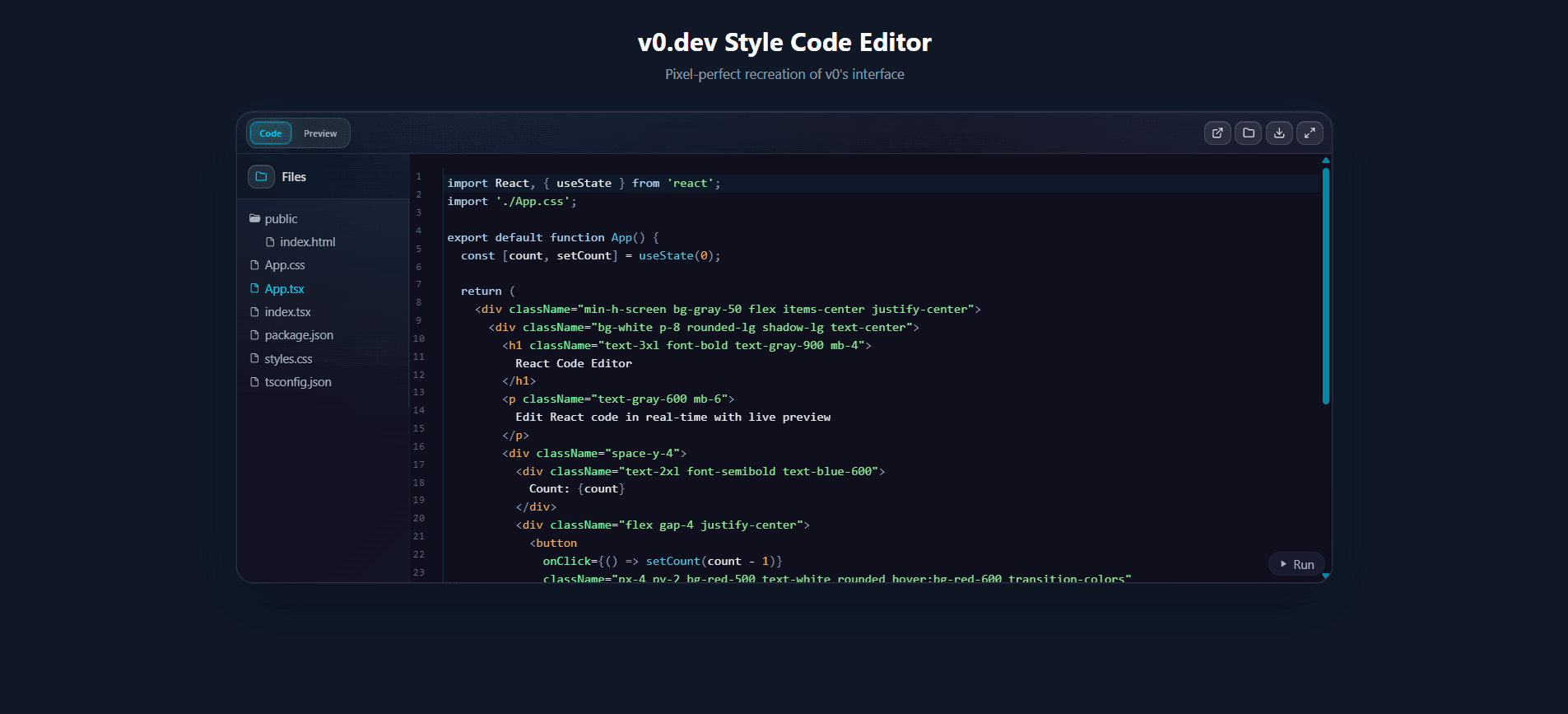1568x714 pixels.
Task: Switch to the Code tab
Action: click(x=270, y=133)
